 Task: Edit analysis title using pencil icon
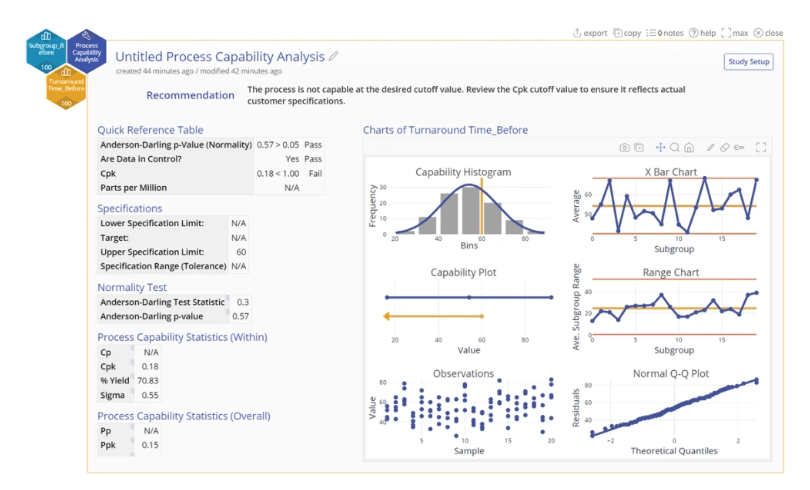(334, 56)
